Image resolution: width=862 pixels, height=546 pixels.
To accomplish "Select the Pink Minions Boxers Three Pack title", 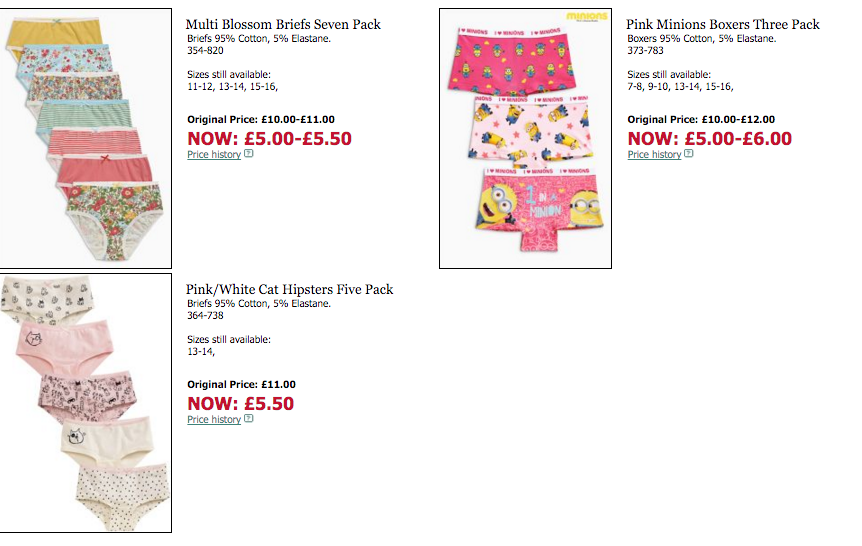I will [722, 24].
